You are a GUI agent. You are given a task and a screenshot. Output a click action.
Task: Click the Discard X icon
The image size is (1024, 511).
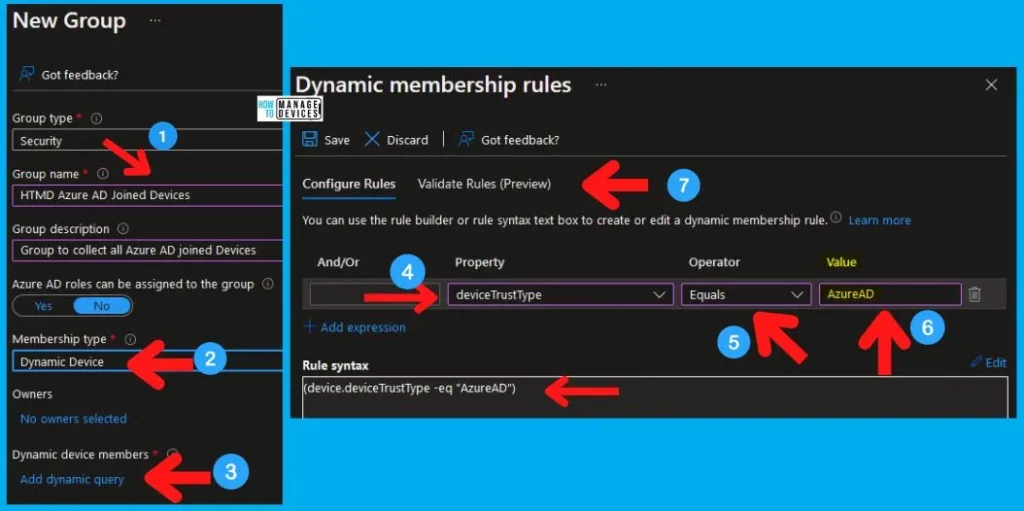pos(372,140)
